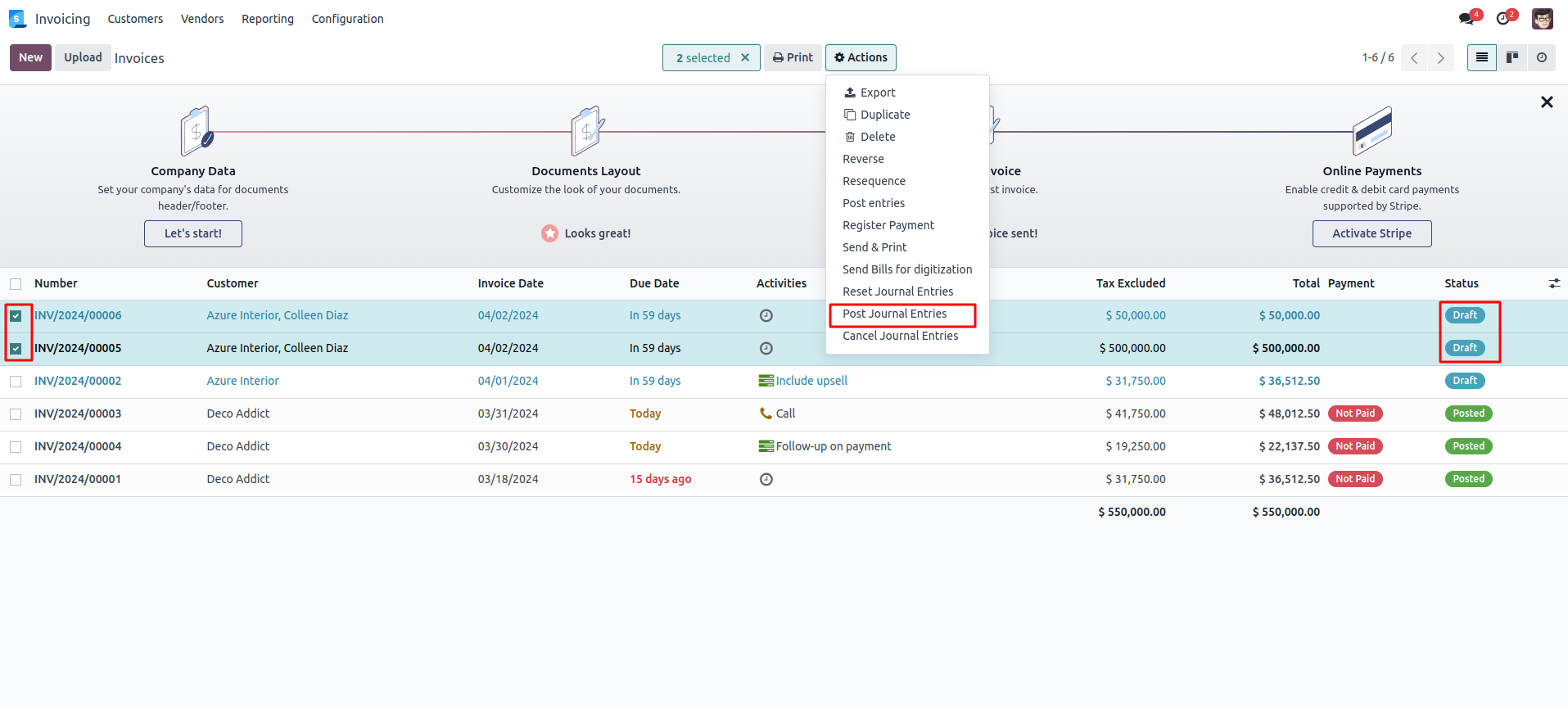Open the activities clock notification icon
The image size is (1568, 705).
pyautogui.click(x=1503, y=18)
